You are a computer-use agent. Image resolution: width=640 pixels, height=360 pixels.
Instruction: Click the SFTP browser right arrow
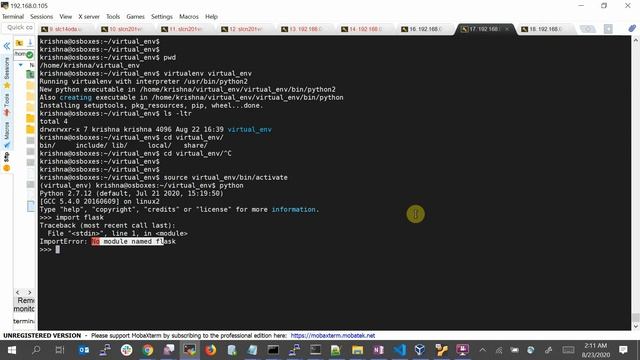click(29, 292)
